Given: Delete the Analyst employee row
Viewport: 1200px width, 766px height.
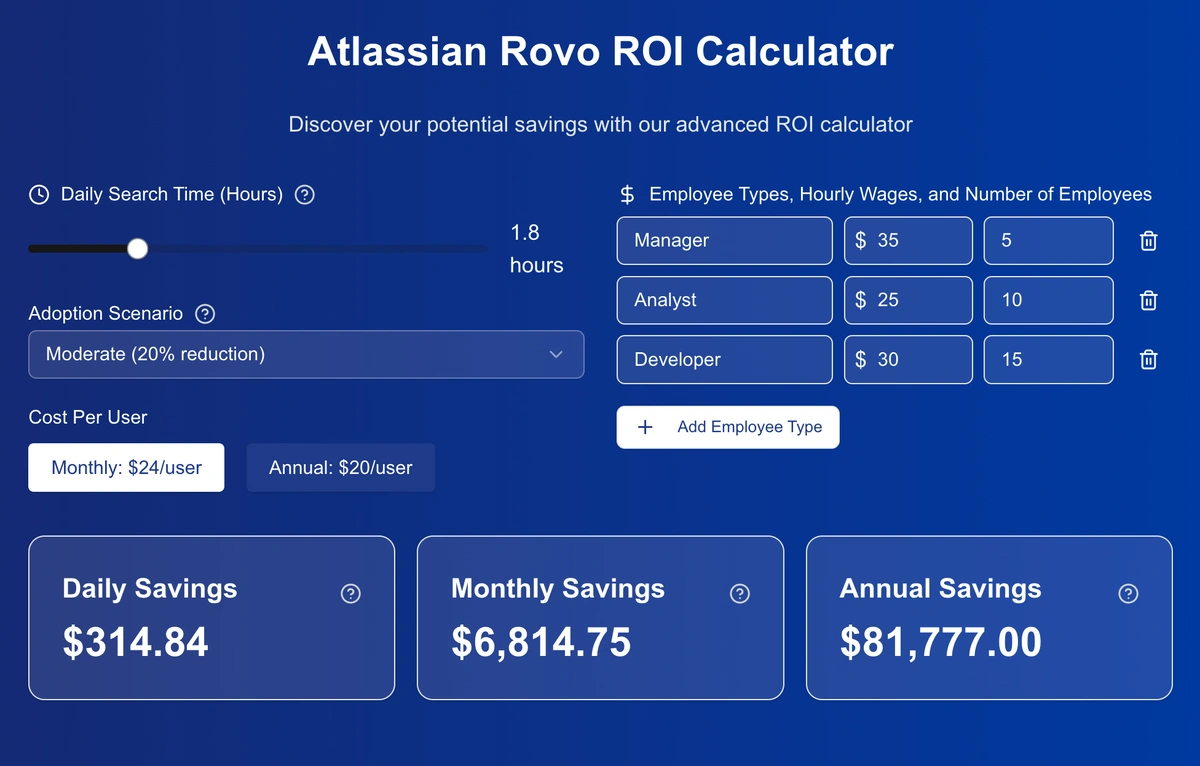Looking at the screenshot, I should [x=1149, y=300].
